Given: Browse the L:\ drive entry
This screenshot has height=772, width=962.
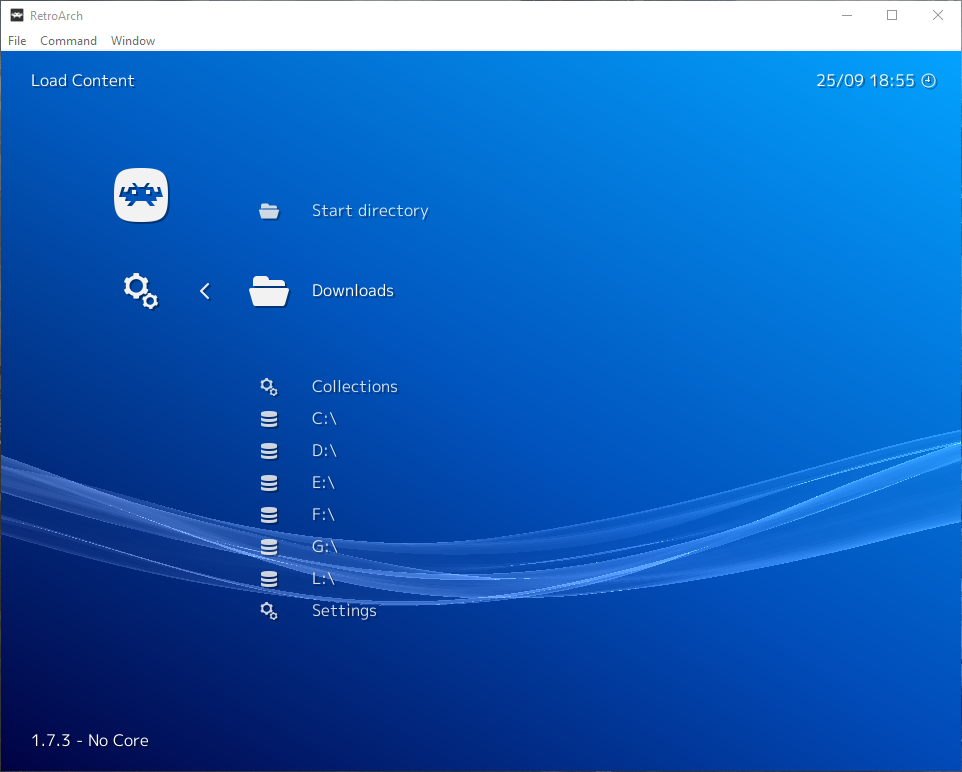Looking at the screenshot, I should [323, 579].
